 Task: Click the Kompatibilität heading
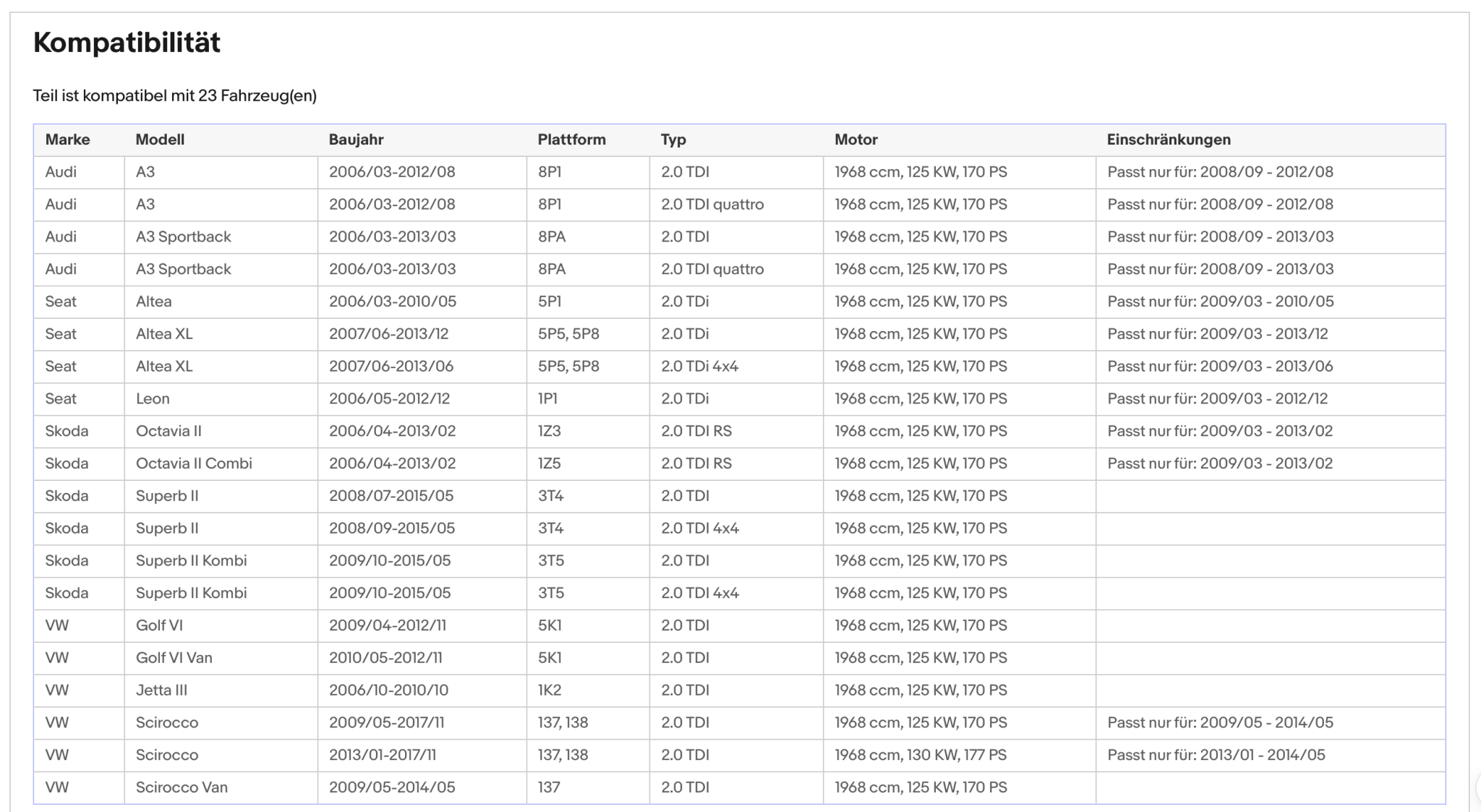coord(127,42)
